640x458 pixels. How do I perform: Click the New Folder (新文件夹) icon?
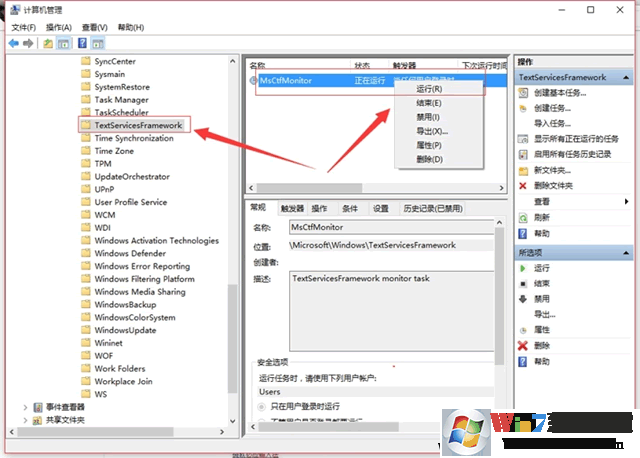523,171
